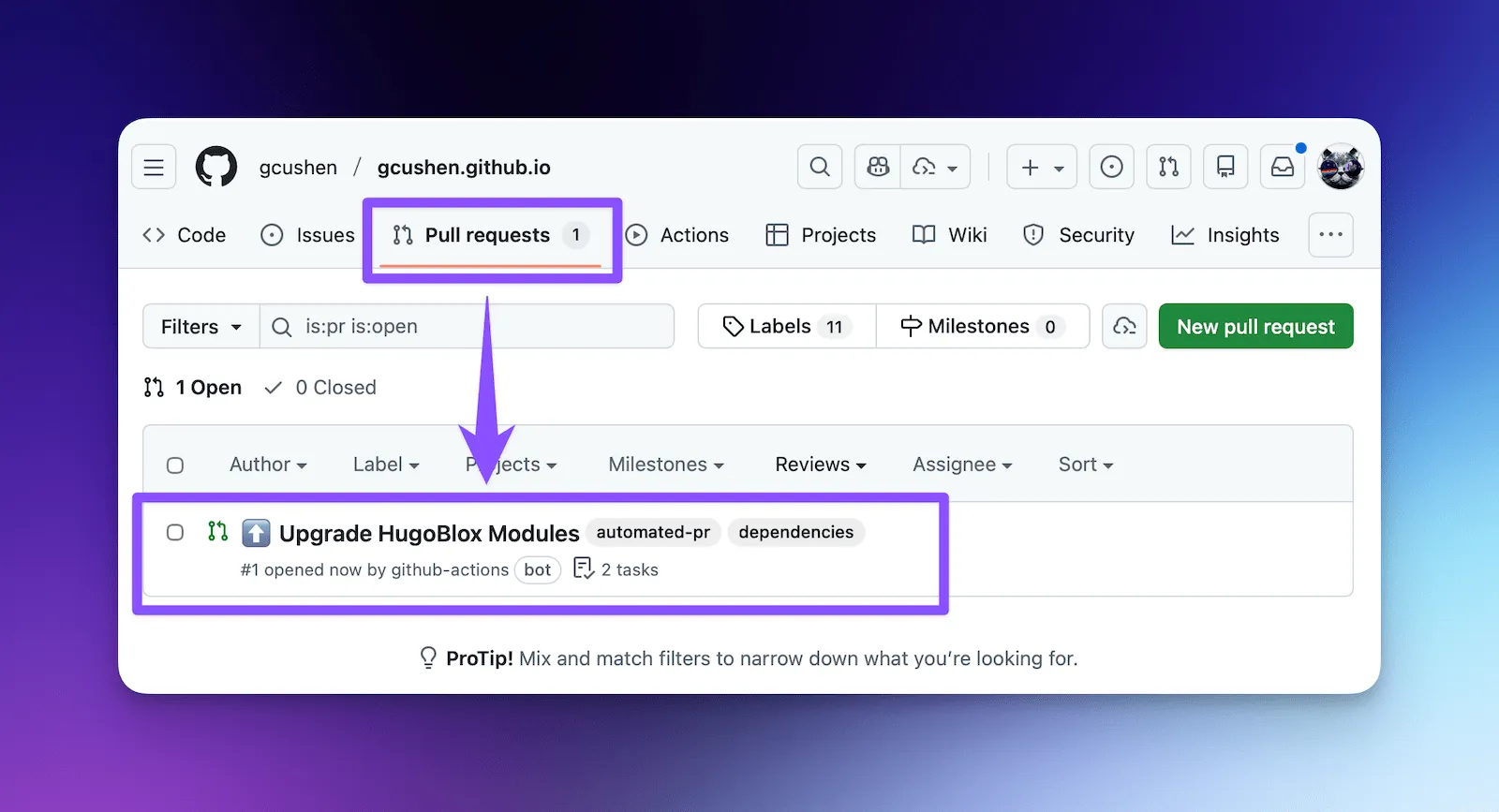1499x812 pixels.
Task: Open the user avatar menu
Action: click(x=1341, y=167)
